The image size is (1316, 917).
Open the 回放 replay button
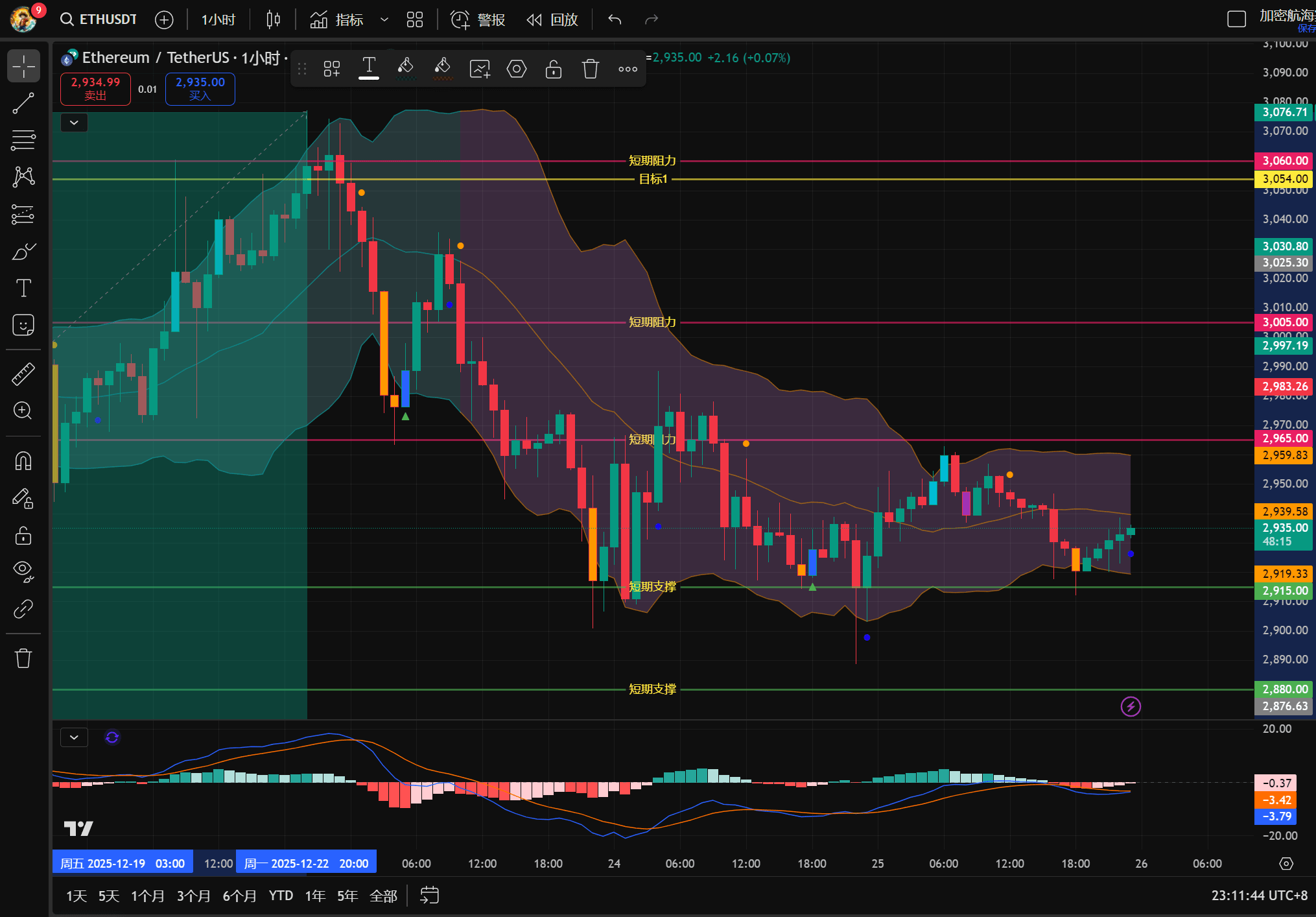coord(552,19)
